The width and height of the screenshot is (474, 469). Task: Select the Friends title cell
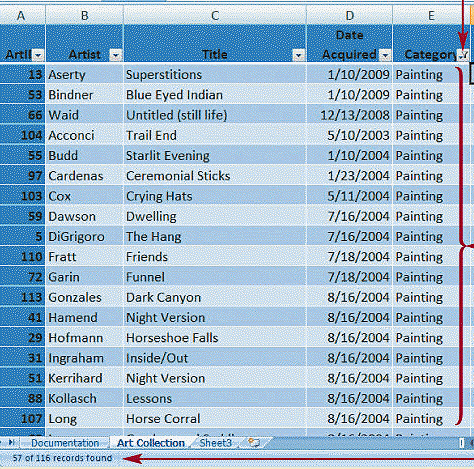215,257
